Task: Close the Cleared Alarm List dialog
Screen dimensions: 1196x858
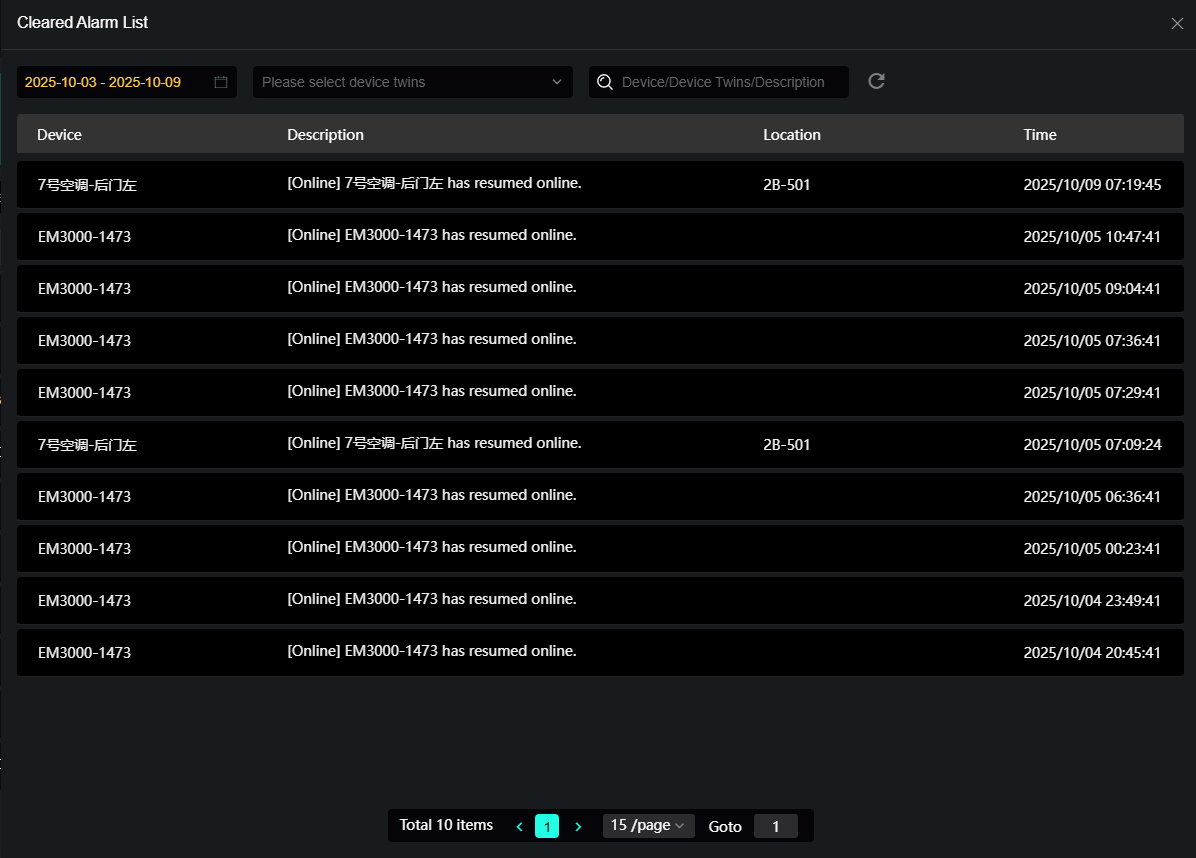Action: 1176,23
